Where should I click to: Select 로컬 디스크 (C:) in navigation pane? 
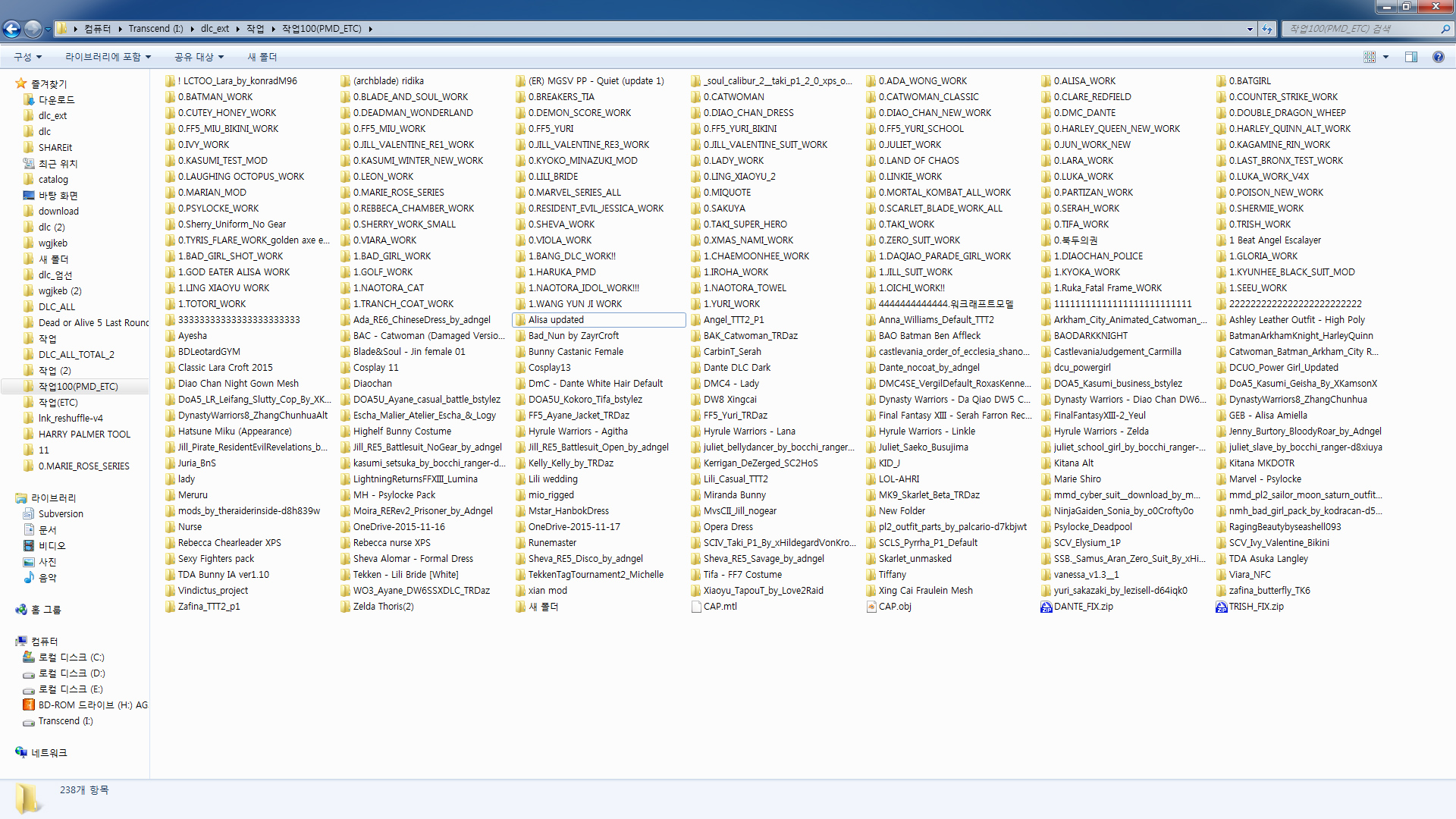click(71, 657)
